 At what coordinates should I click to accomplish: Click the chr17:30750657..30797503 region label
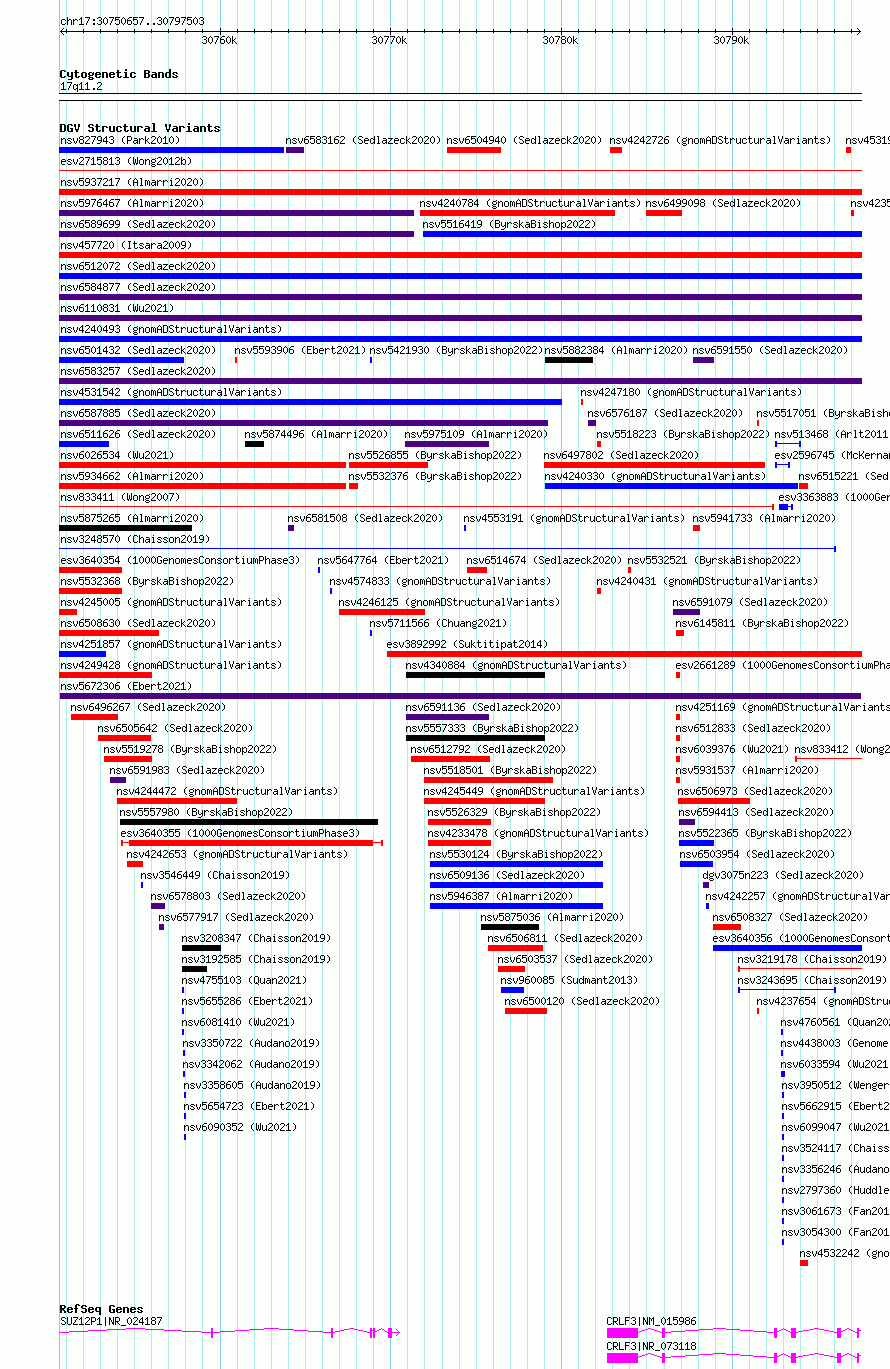(132, 21)
